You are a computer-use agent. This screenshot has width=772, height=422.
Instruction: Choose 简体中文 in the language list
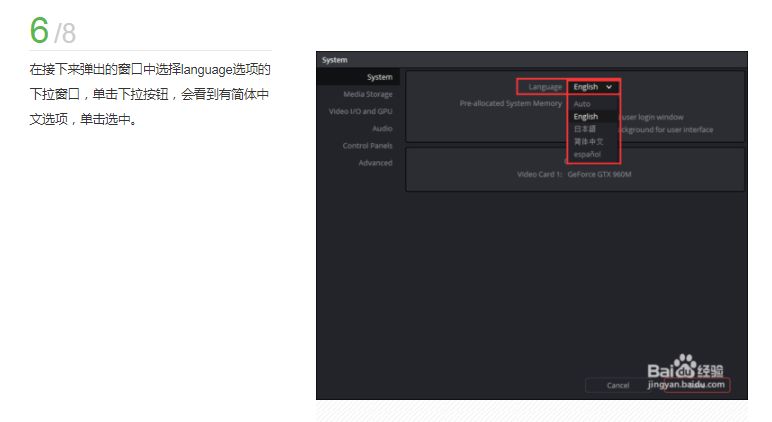click(588, 142)
